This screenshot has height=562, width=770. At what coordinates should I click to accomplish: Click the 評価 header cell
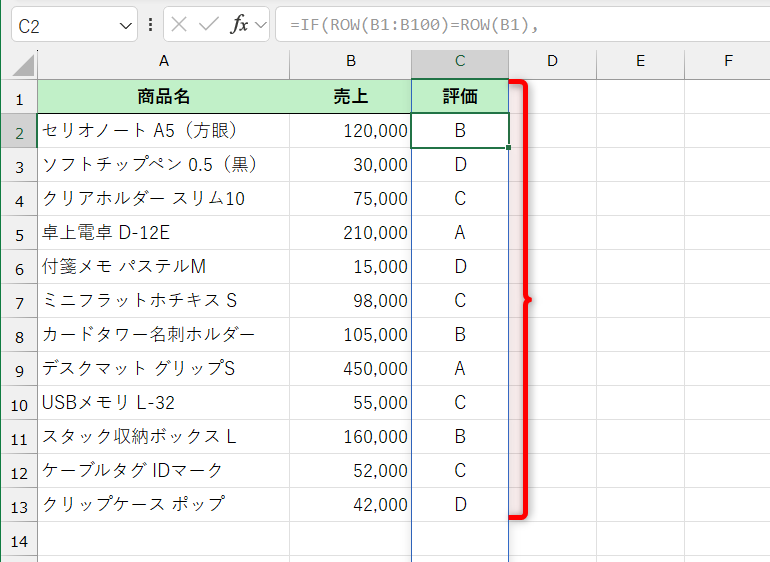coord(460,96)
